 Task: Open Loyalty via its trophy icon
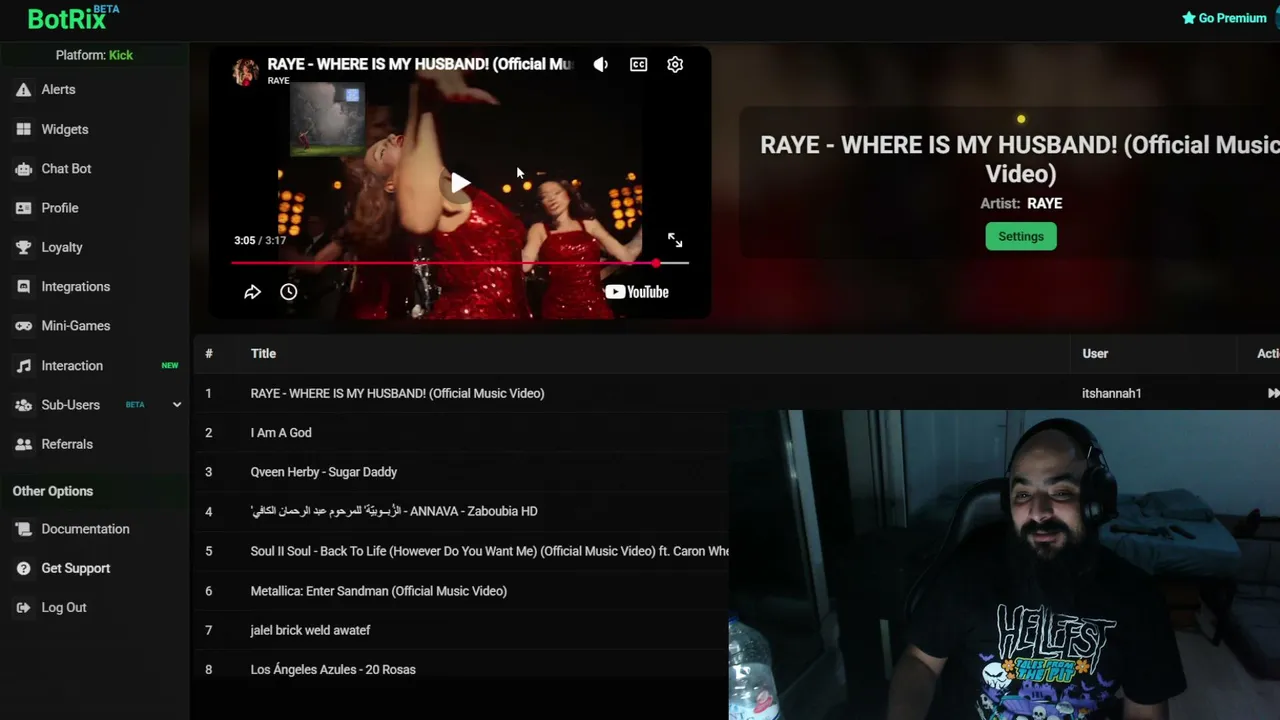pos(23,247)
